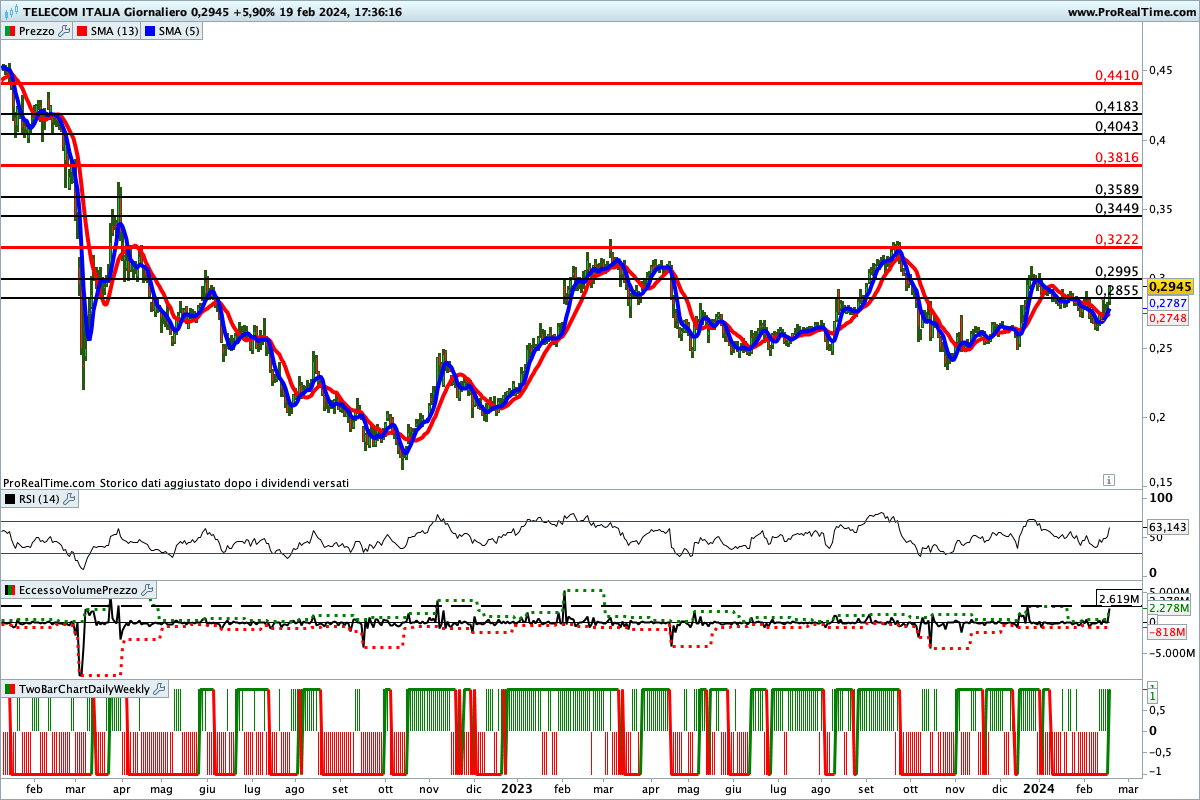Select the SMA (13) indicator label
This screenshot has width=1200, height=800.
point(115,31)
